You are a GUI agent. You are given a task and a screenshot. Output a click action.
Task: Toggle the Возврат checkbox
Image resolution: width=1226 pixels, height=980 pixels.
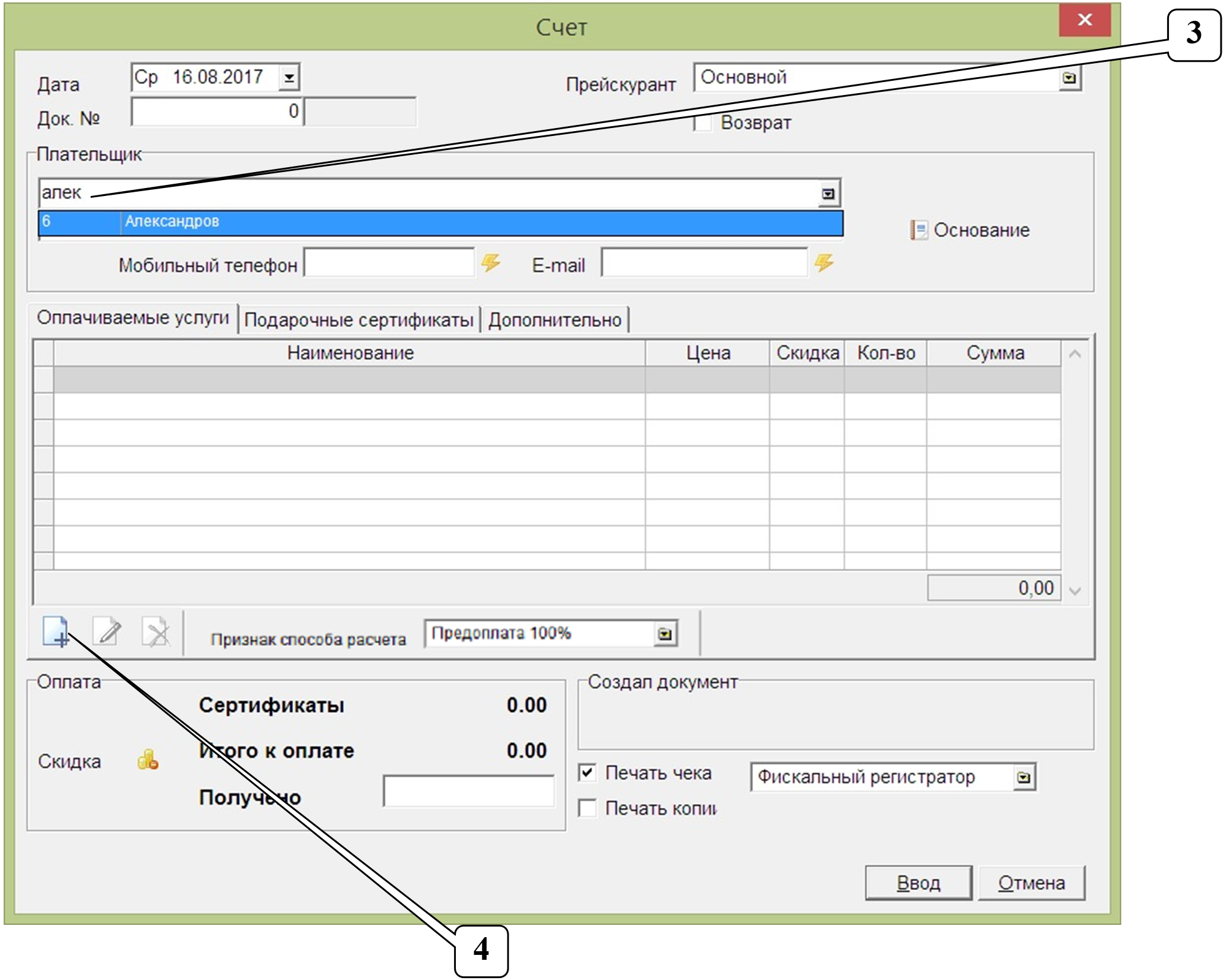tap(703, 123)
